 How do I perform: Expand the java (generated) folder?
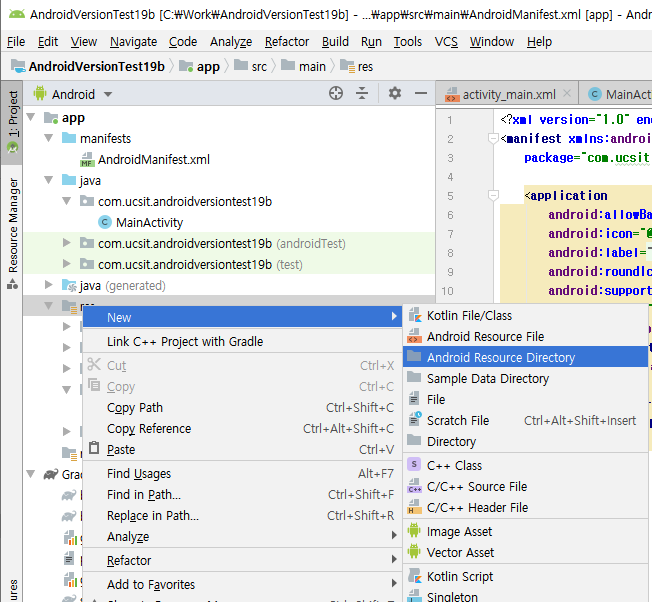pos(48,286)
